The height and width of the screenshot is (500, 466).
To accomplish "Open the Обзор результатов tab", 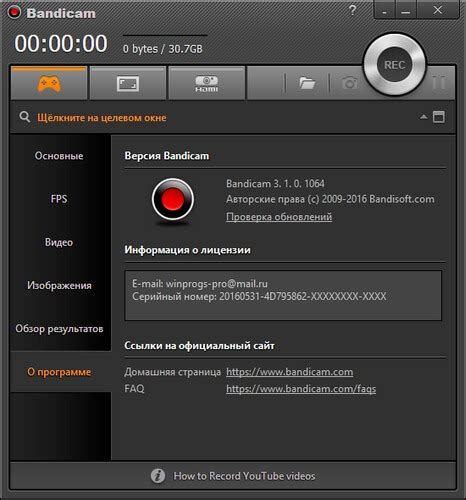I will pos(59,329).
